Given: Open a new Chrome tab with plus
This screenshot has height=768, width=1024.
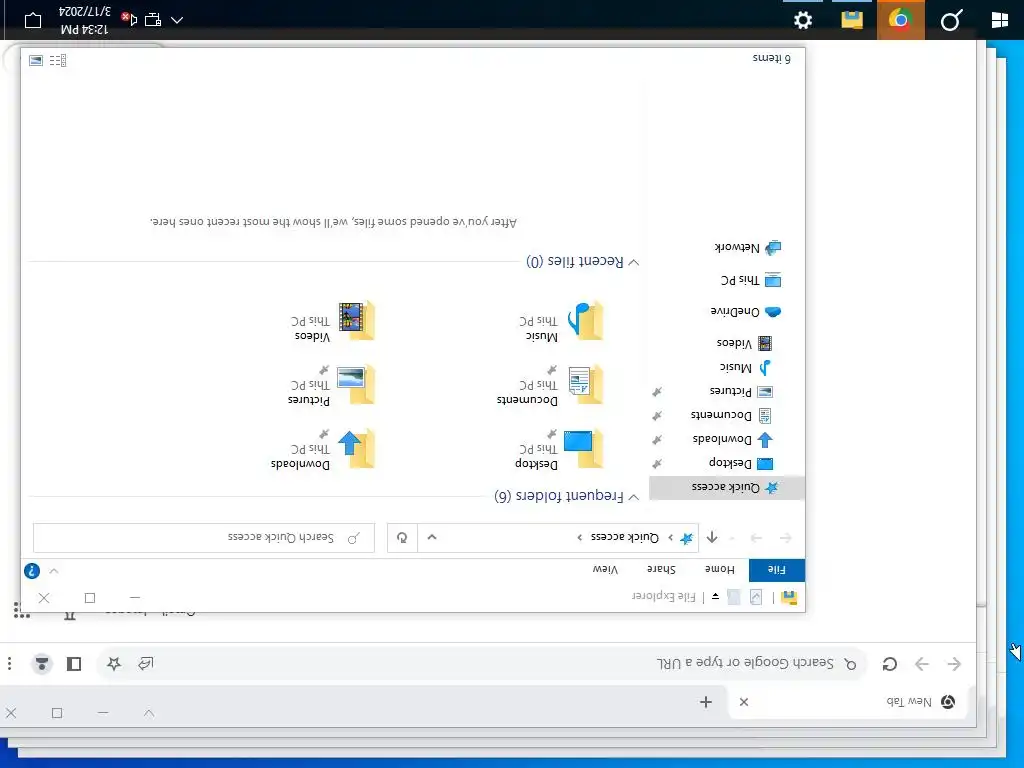Looking at the screenshot, I should [x=706, y=702].
